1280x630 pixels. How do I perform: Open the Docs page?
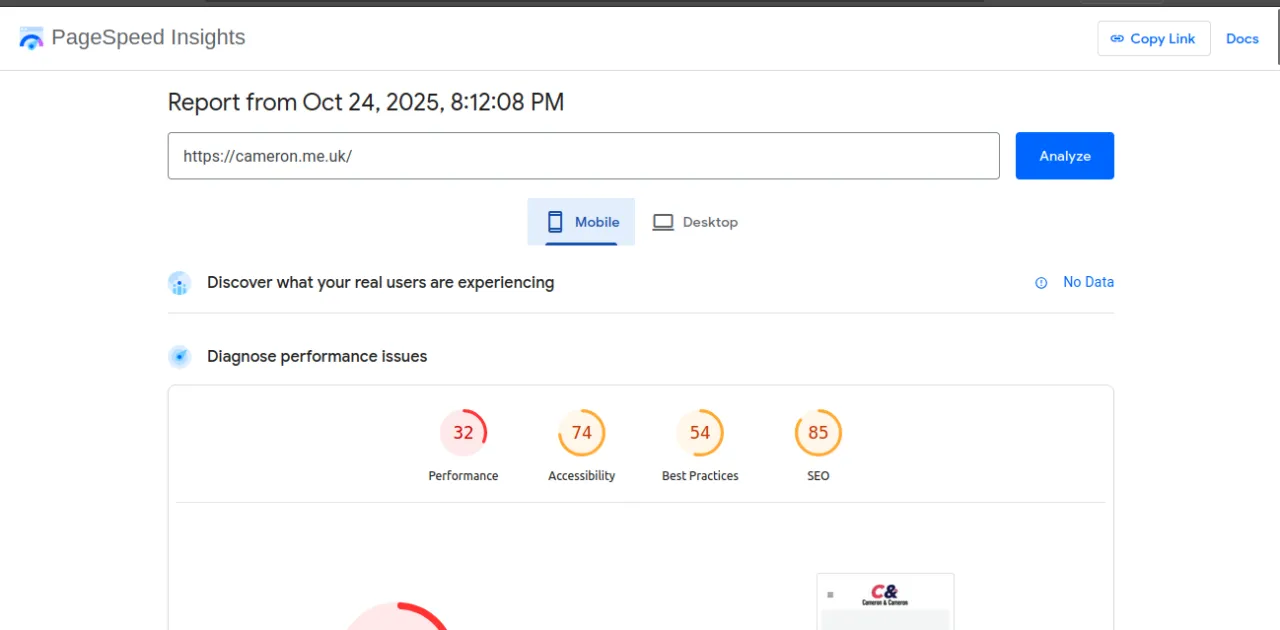coord(1242,38)
